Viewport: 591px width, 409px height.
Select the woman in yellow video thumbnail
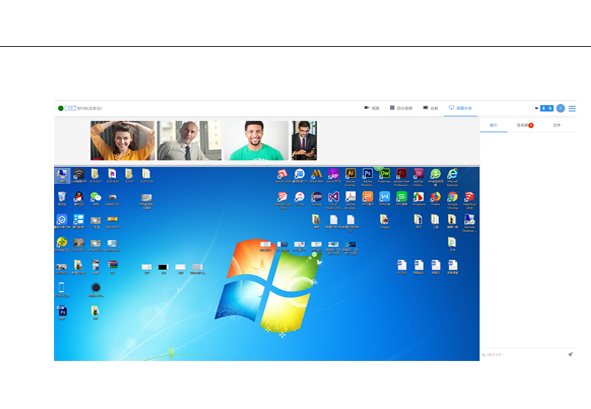122,141
